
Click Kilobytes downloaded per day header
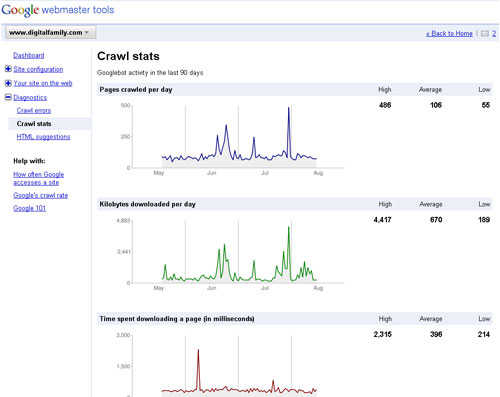147,204
